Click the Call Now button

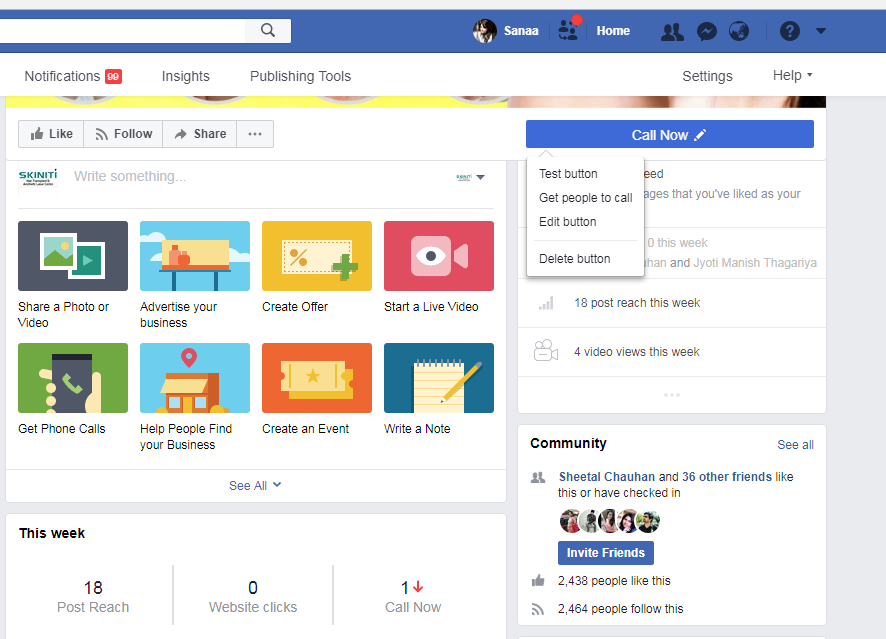[x=670, y=134]
